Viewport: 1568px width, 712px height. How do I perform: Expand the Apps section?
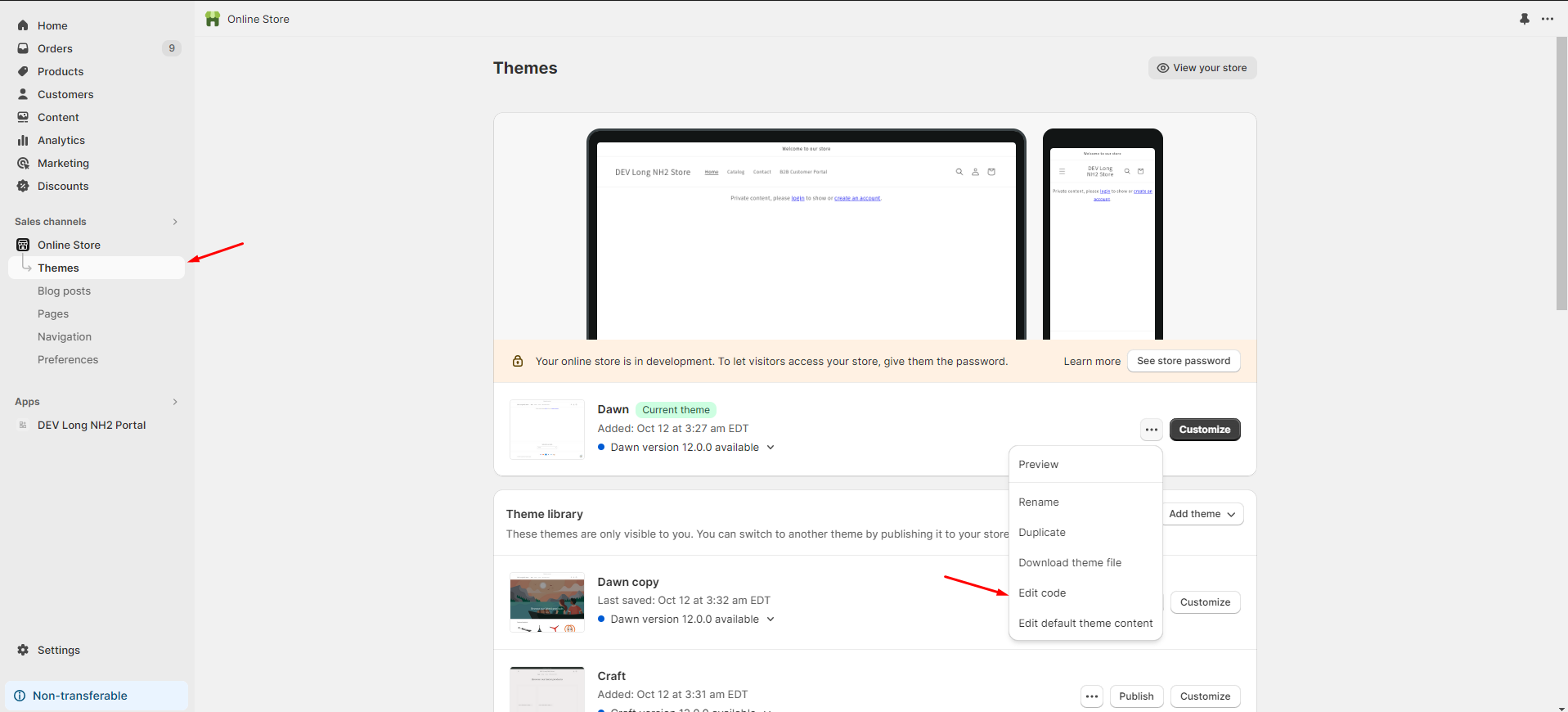pos(175,402)
